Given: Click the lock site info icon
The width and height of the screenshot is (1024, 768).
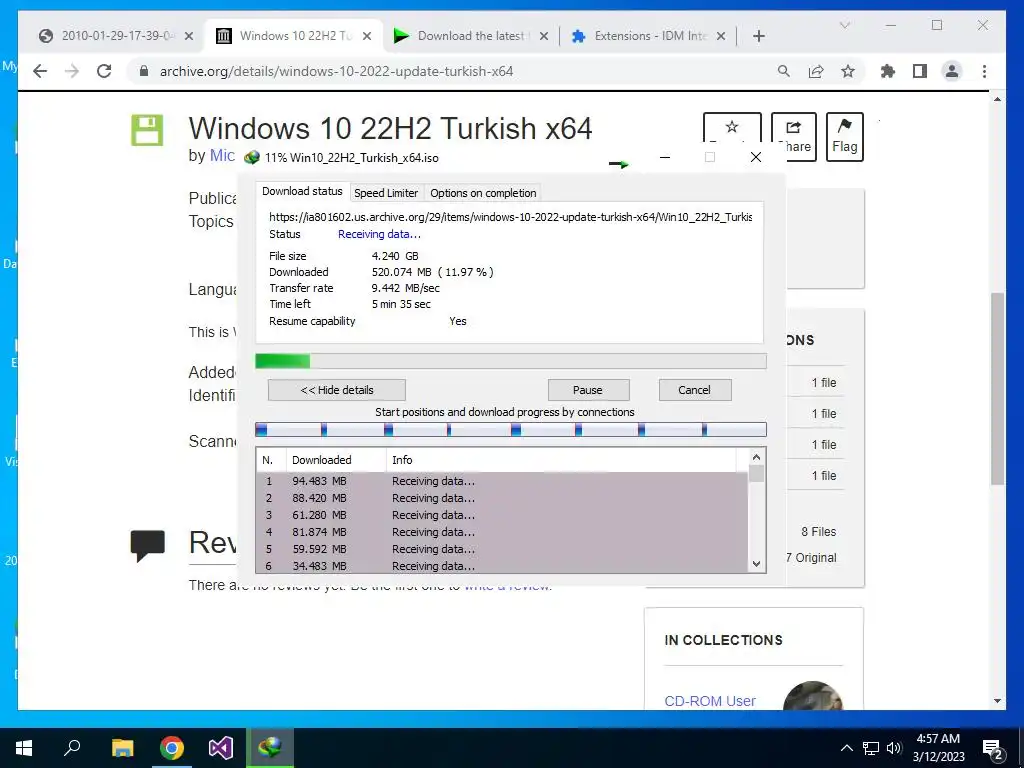Looking at the screenshot, I should click(x=144, y=71).
